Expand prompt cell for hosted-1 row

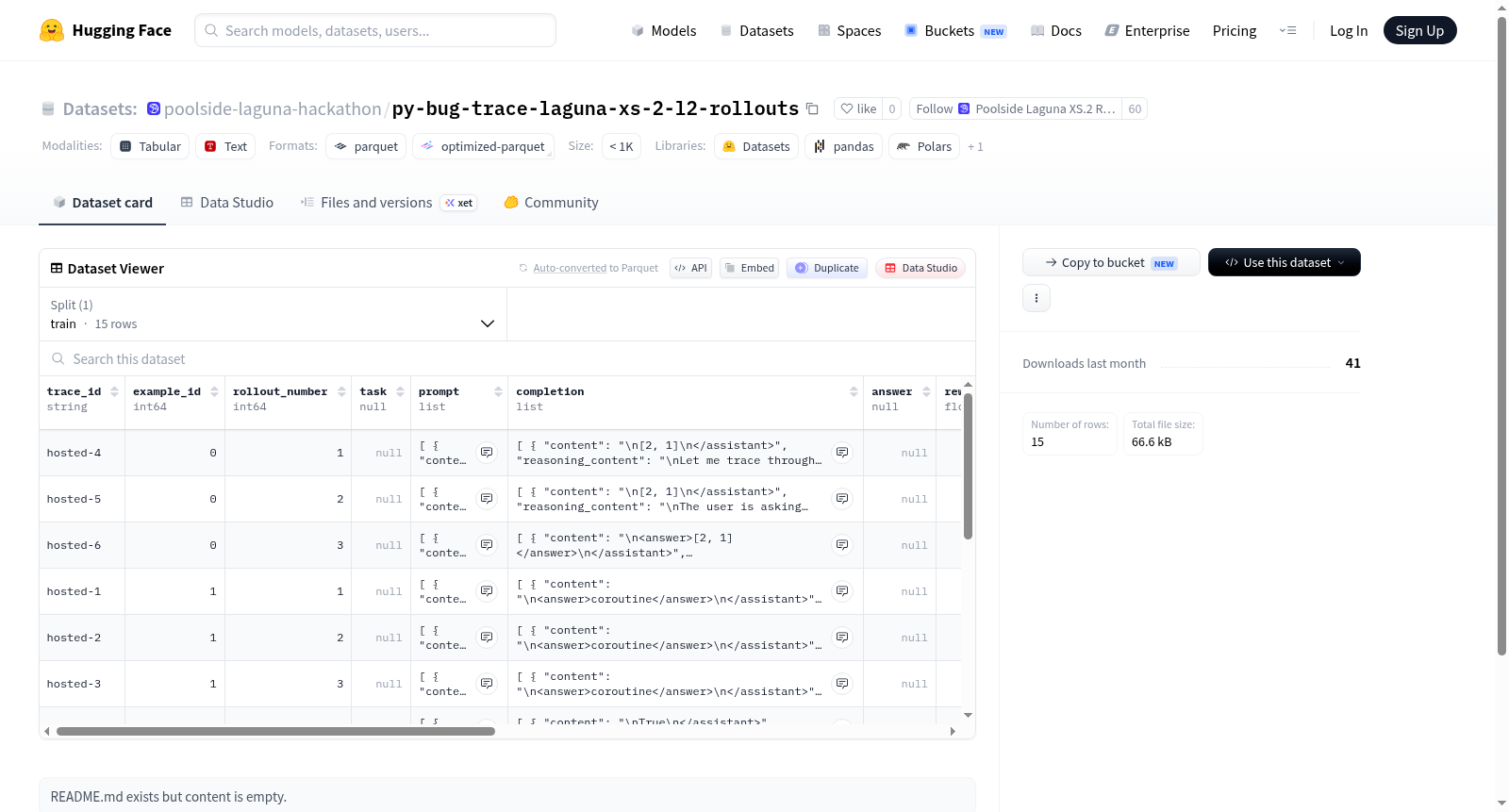click(487, 591)
